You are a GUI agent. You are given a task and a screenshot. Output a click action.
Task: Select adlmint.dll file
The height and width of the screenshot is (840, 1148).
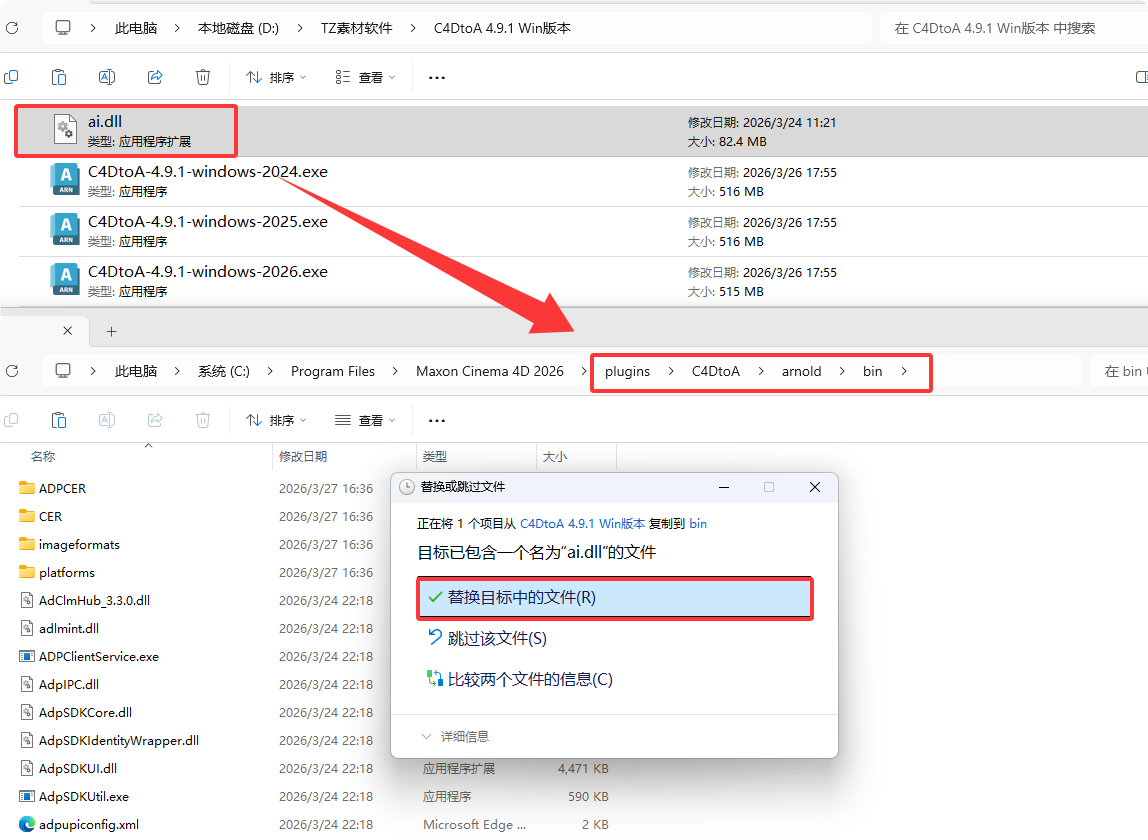(x=69, y=628)
